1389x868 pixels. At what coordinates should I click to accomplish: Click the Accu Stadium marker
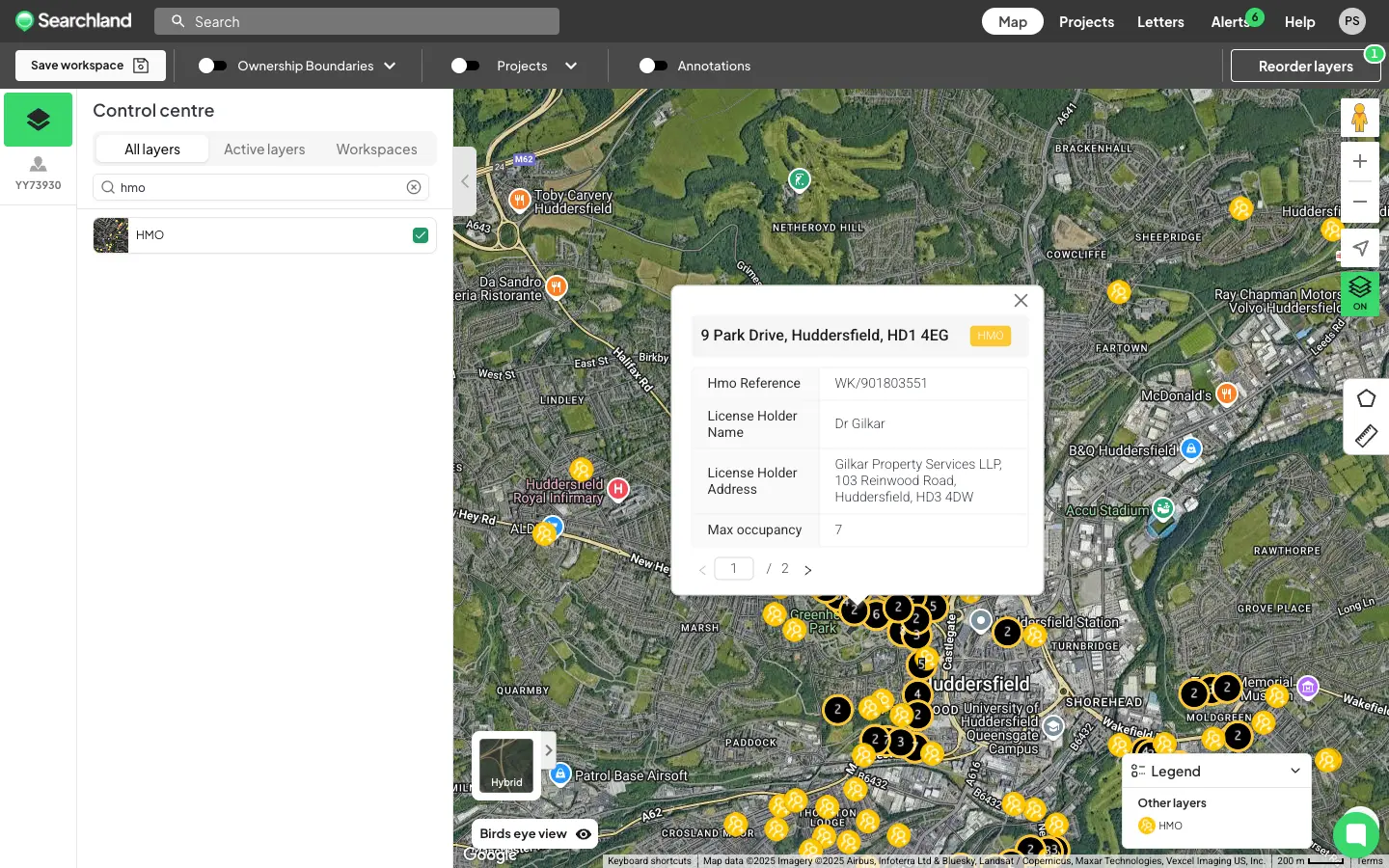click(x=1163, y=507)
